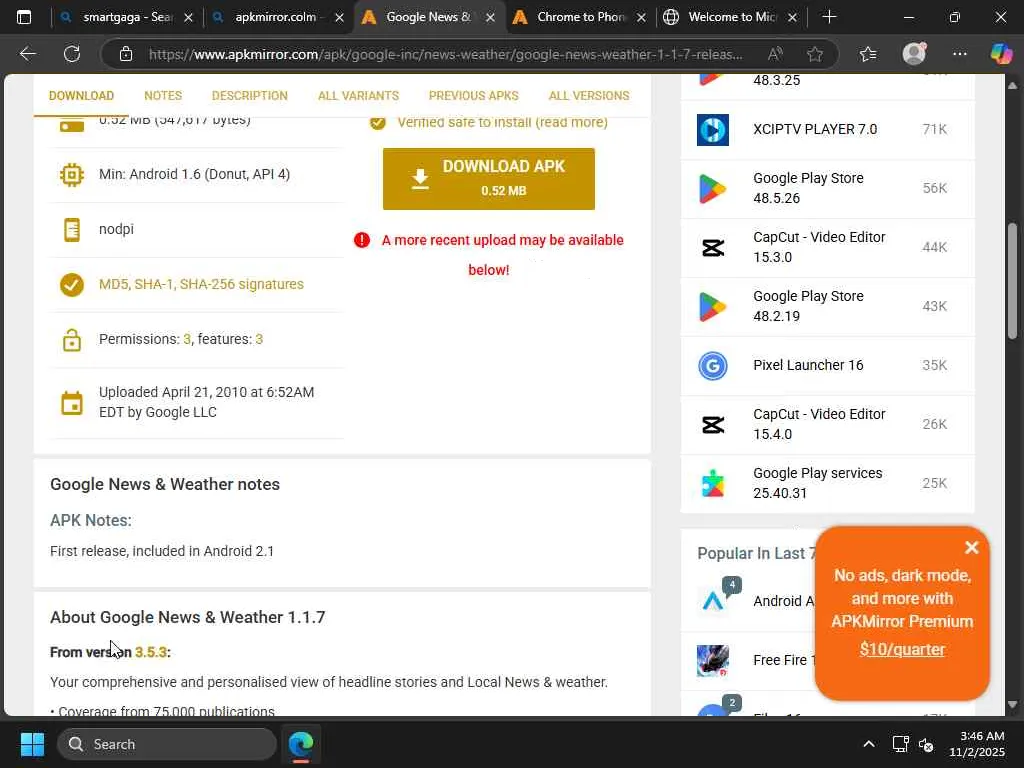Image resolution: width=1024 pixels, height=768 pixels.
Task: Open the $10/quarter premium link
Action: (x=902, y=649)
